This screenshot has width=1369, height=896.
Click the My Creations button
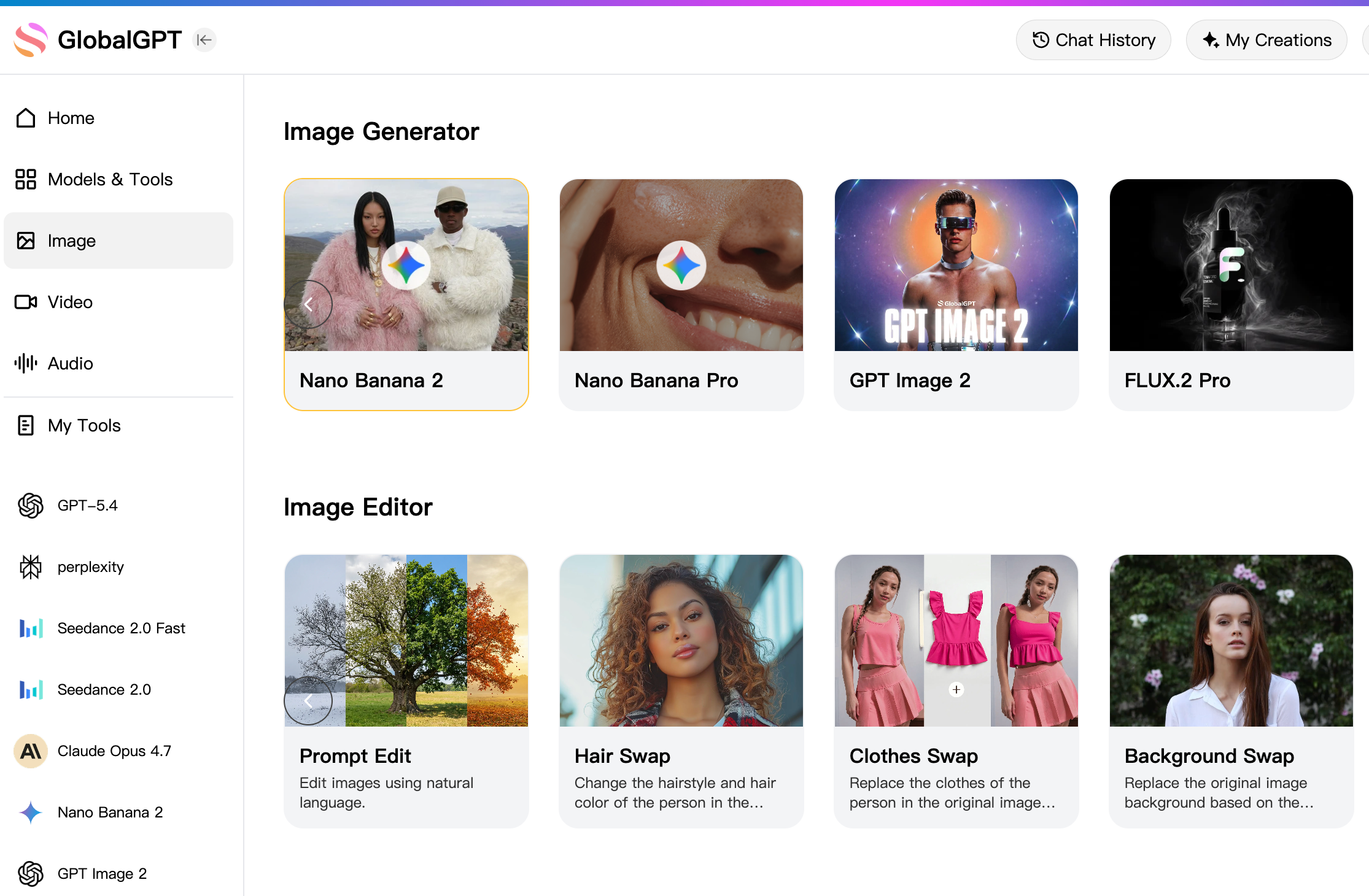1266,40
